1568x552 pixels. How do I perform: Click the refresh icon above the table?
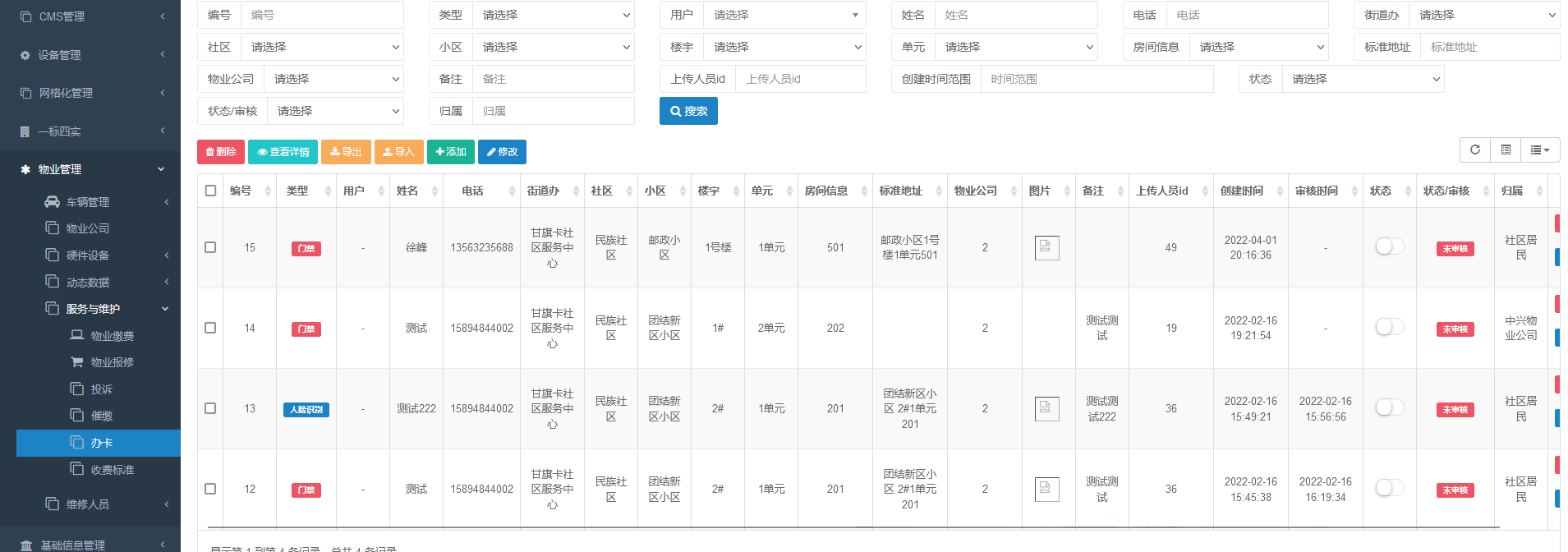tap(1474, 149)
